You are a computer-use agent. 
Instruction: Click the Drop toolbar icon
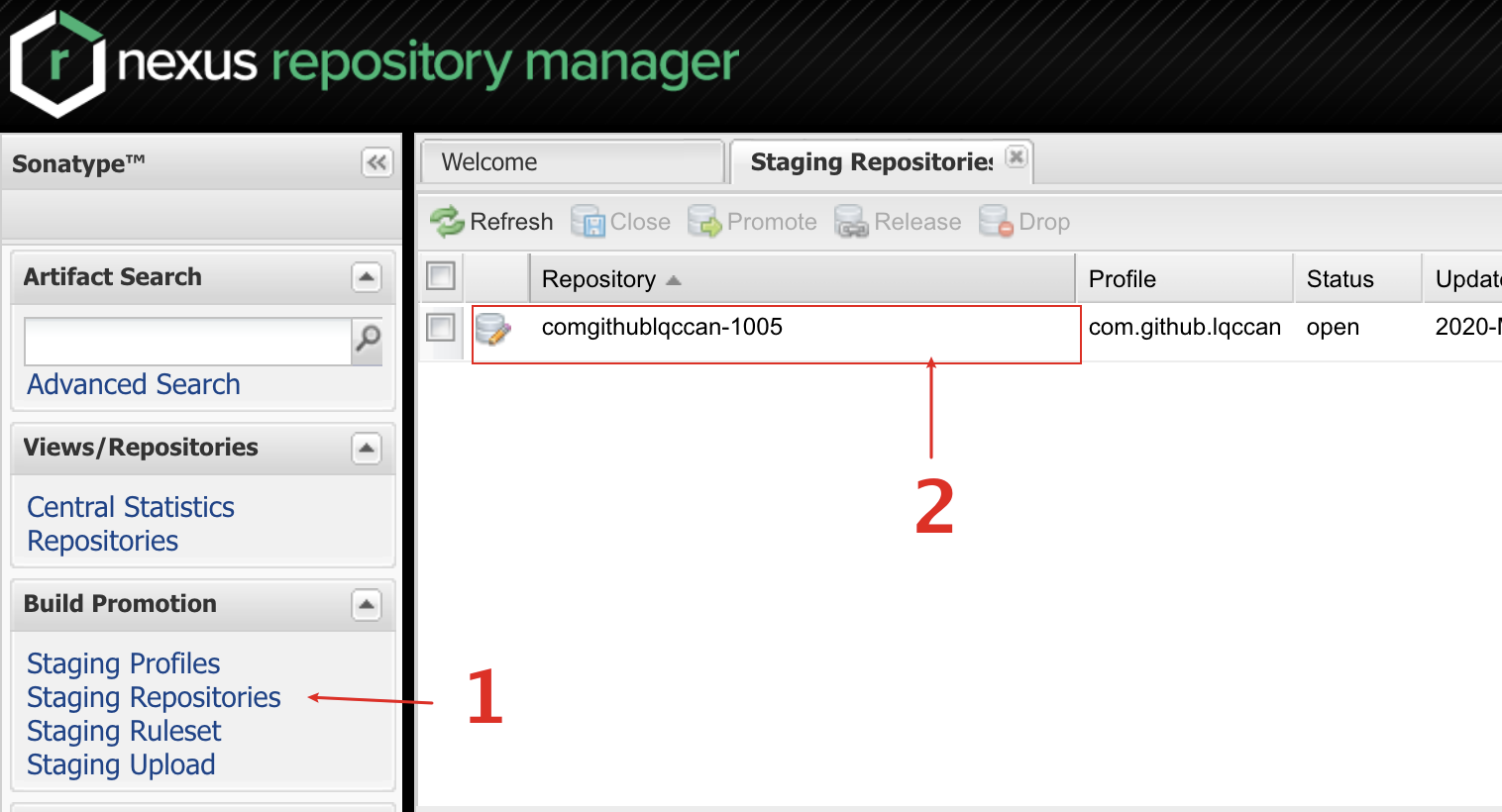tap(995, 221)
